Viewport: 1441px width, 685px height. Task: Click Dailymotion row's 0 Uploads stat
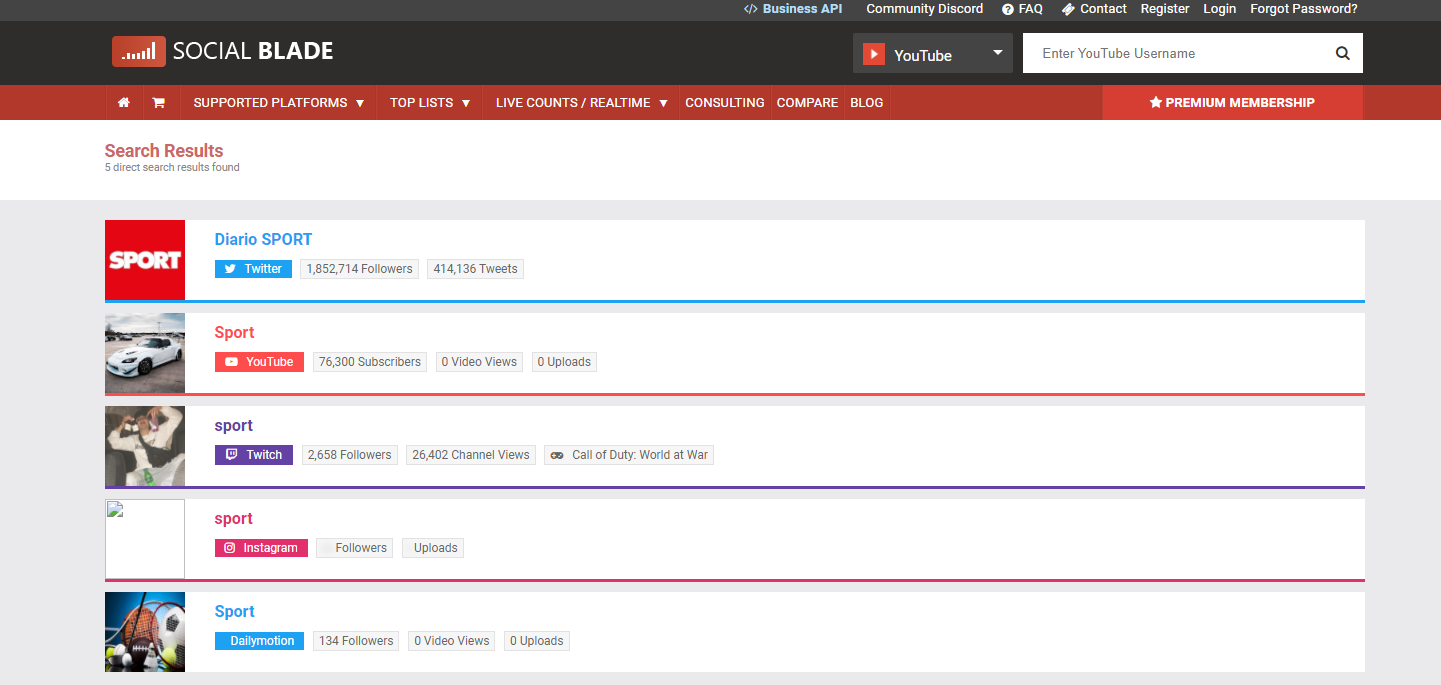coord(537,641)
